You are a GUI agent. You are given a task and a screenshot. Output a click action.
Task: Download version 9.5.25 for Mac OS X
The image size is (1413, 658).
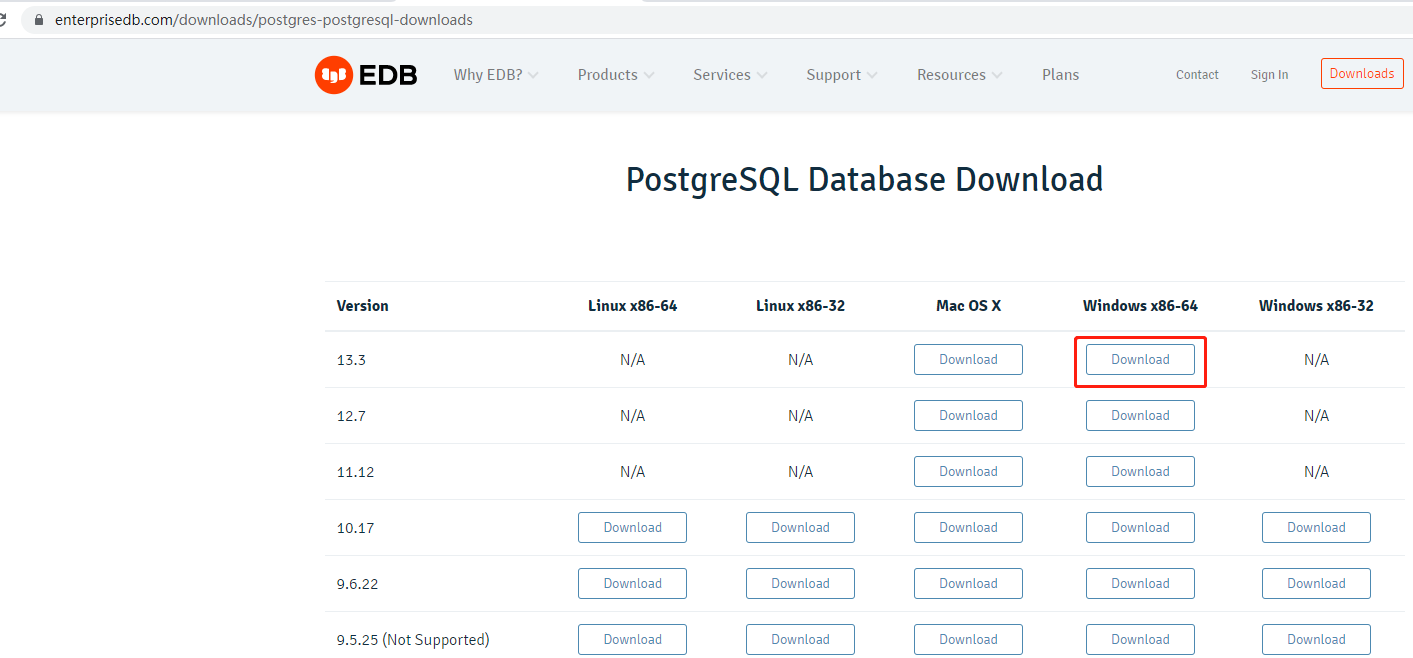(x=968, y=640)
